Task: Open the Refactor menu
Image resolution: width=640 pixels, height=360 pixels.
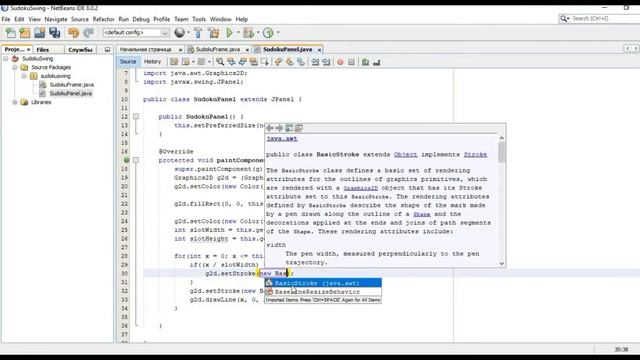Action: pyautogui.click(x=103, y=19)
